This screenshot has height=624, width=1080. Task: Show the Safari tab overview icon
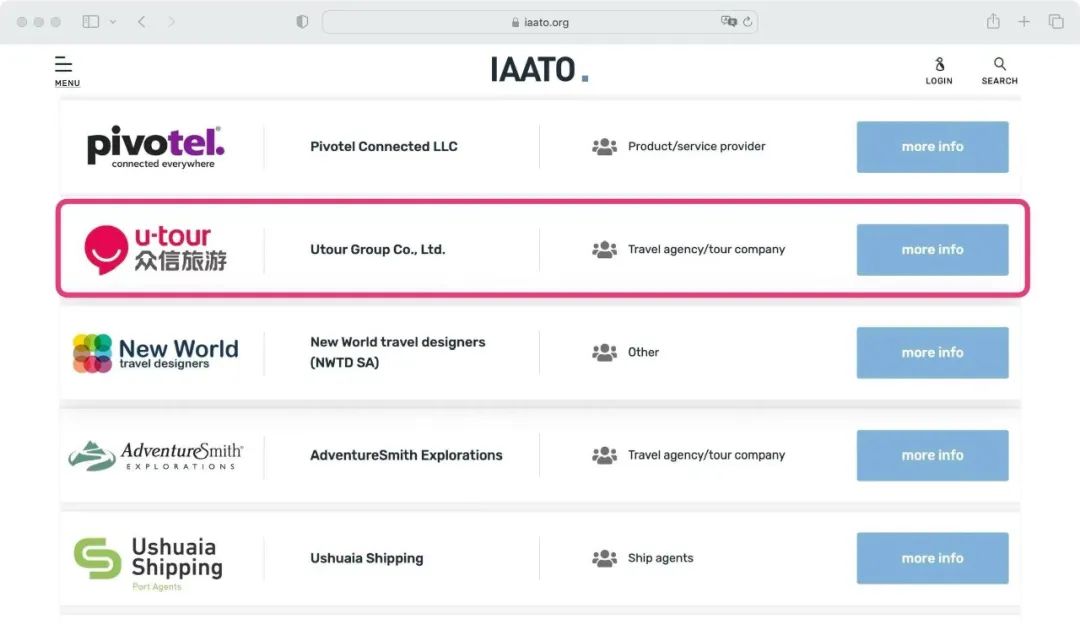point(1055,22)
